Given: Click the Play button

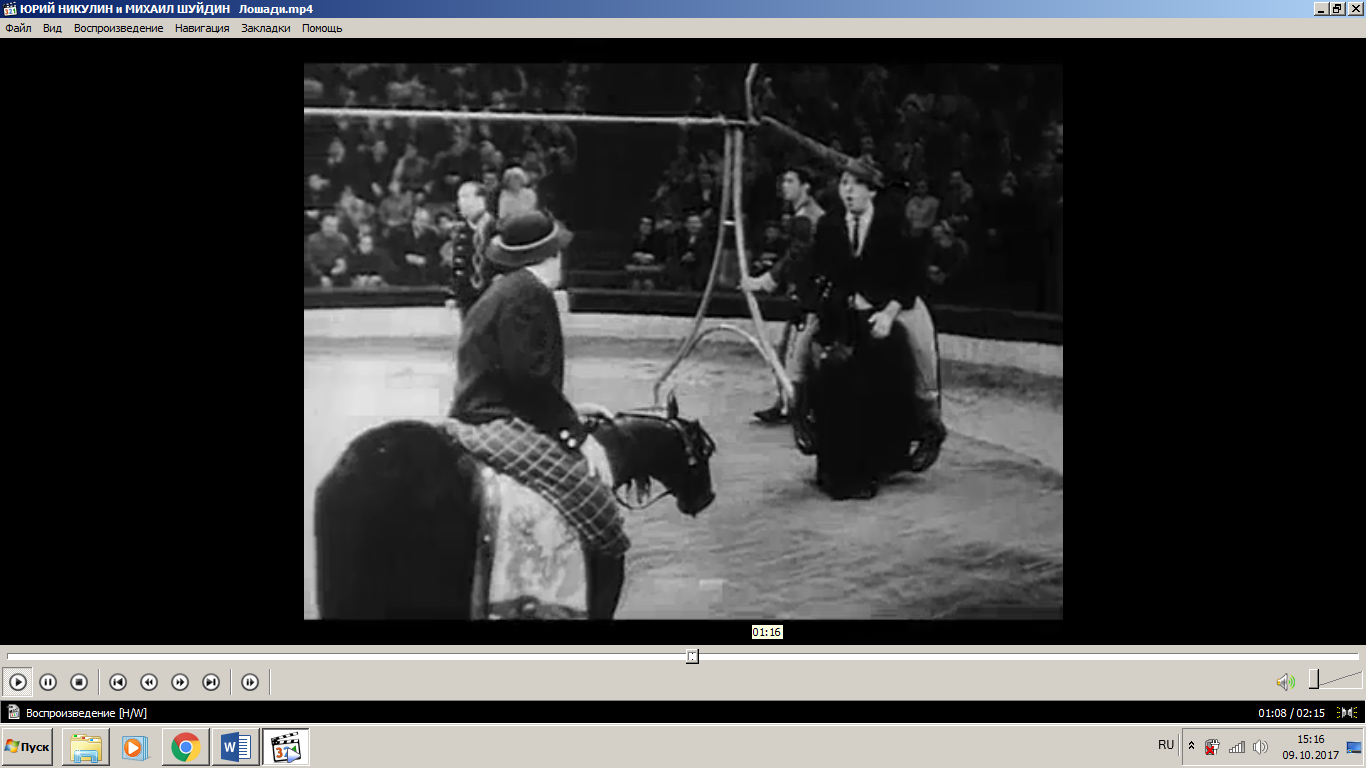Looking at the screenshot, I should coord(18,682).
